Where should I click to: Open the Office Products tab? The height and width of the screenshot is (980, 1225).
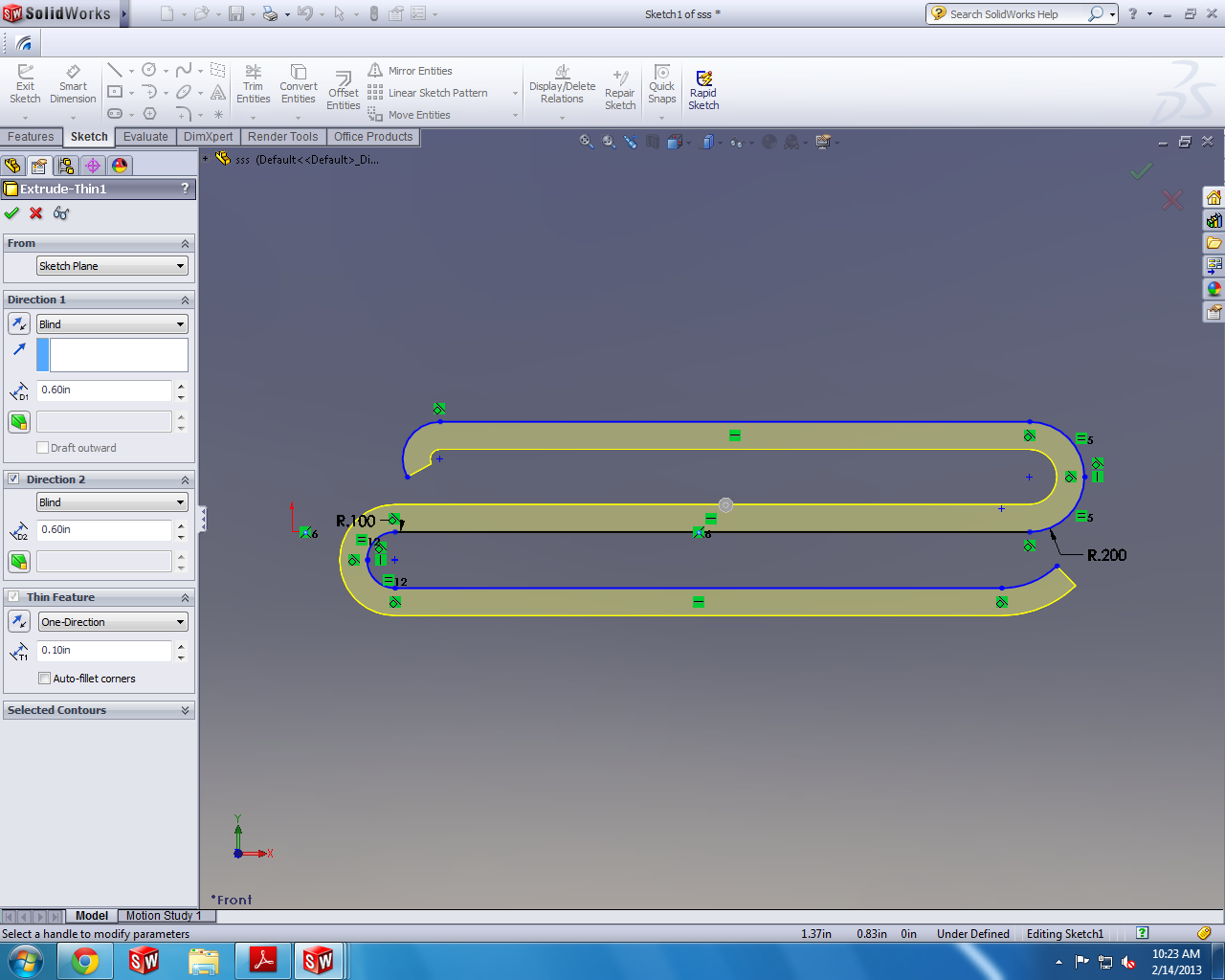click(x=373, y=137)
